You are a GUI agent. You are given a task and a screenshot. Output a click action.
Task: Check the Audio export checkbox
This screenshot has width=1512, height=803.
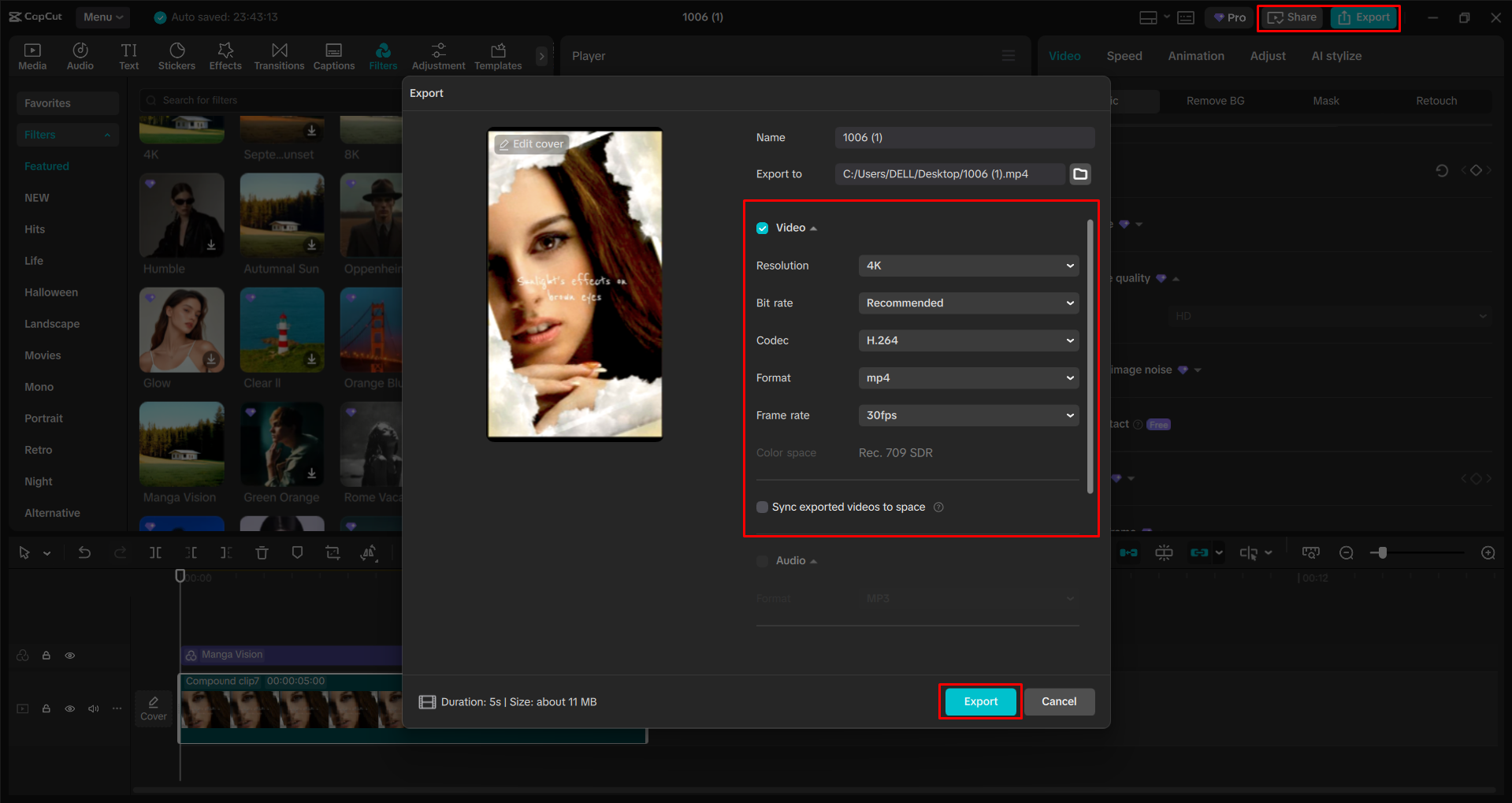coord(762,560)
